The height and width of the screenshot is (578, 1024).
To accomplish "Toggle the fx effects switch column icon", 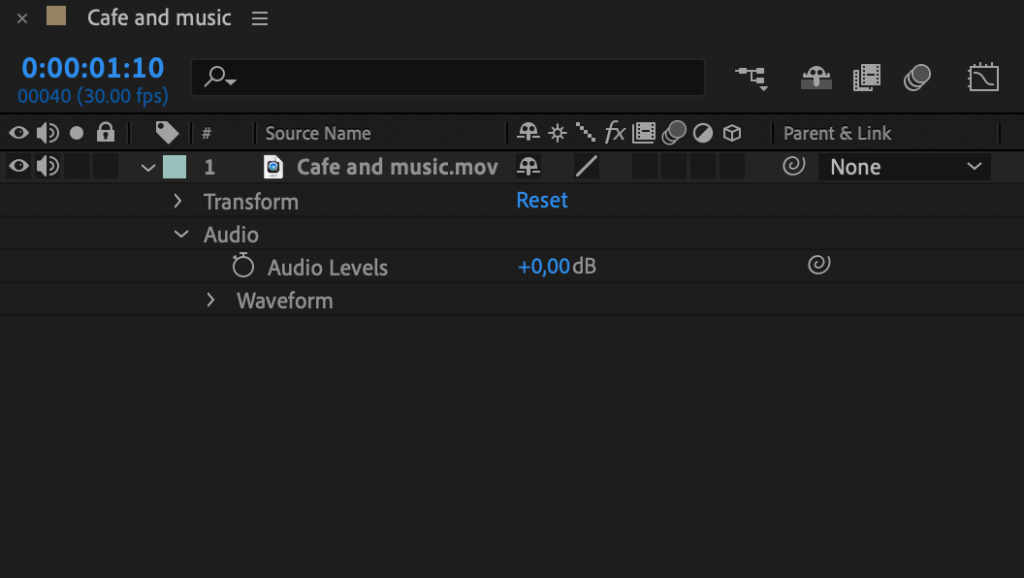I will pos(614,132).
